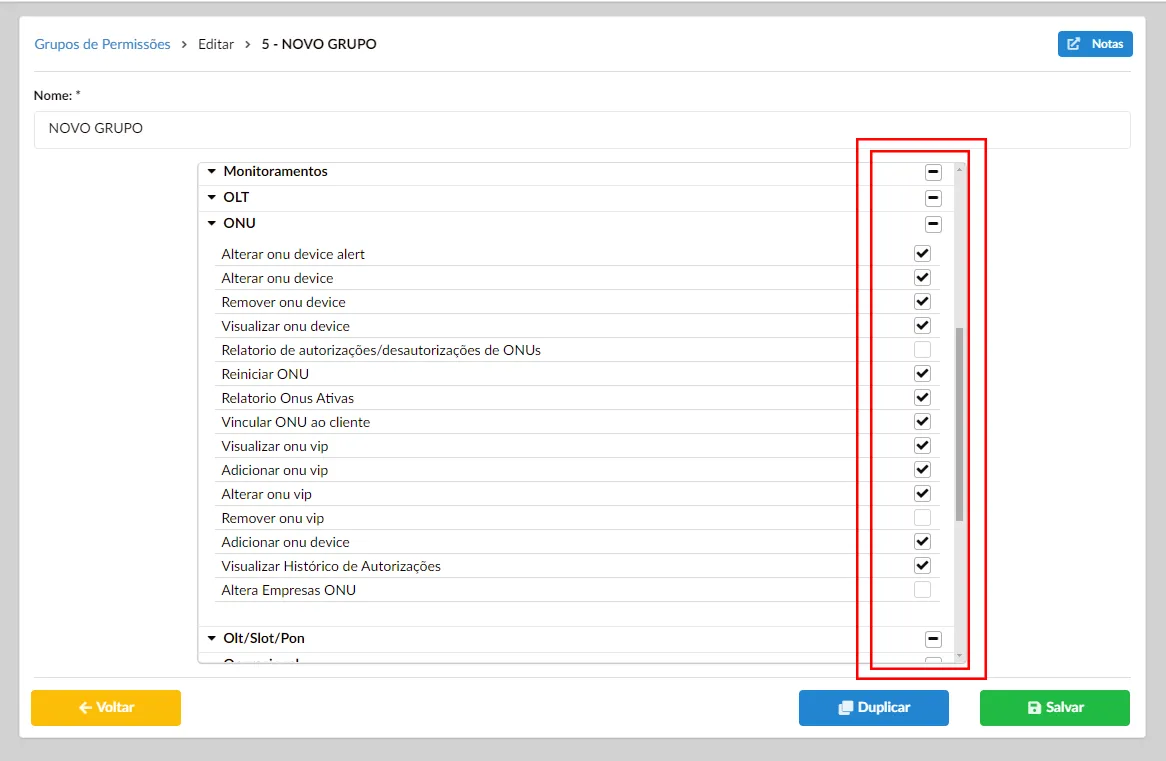Screen dimensions: 1166x761
Task: Toggle the Olt/Slot/Pon group minus checkbox
Action: [x=933, y=639]
